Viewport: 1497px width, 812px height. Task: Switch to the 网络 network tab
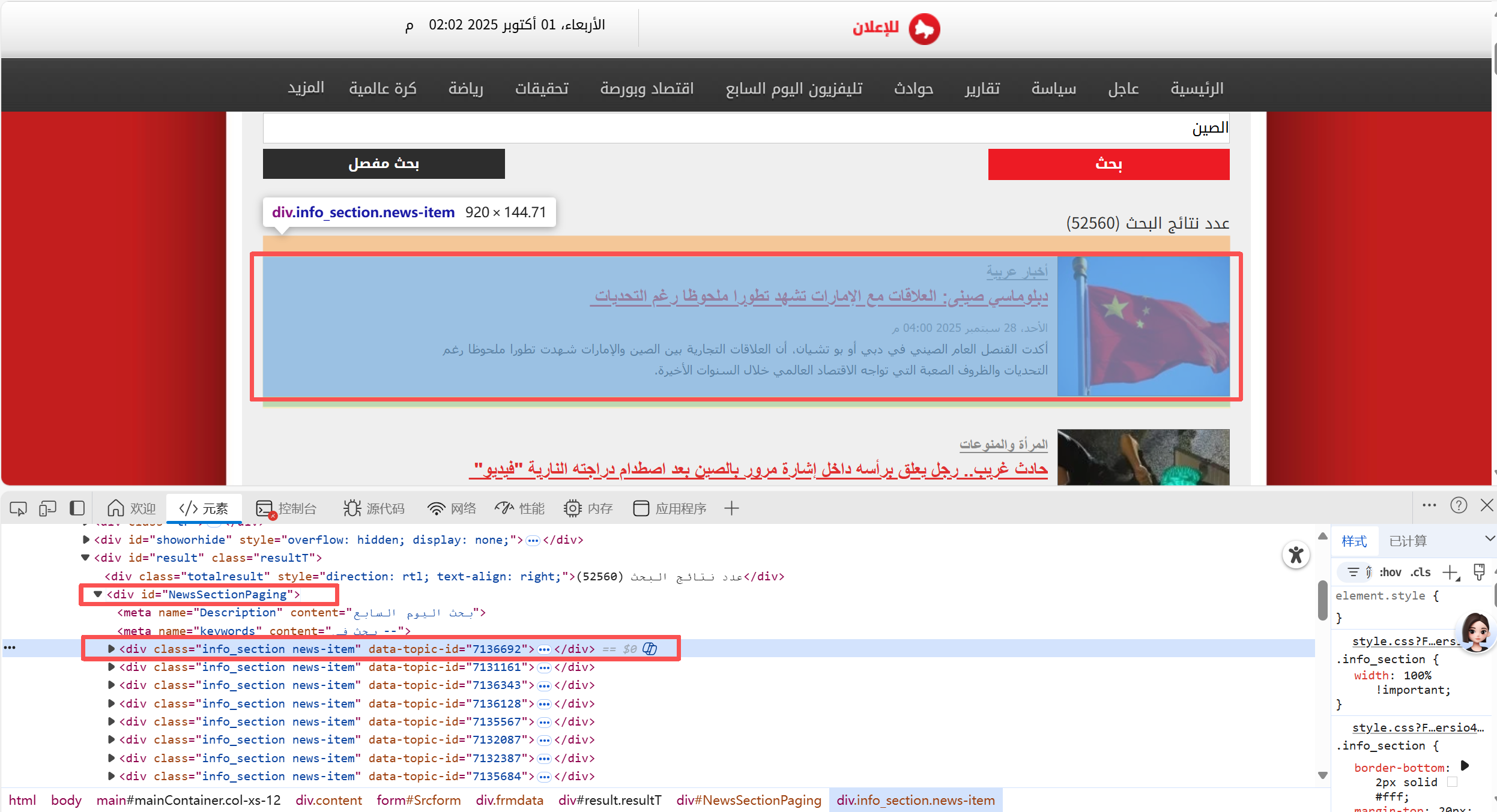(452, 509)
